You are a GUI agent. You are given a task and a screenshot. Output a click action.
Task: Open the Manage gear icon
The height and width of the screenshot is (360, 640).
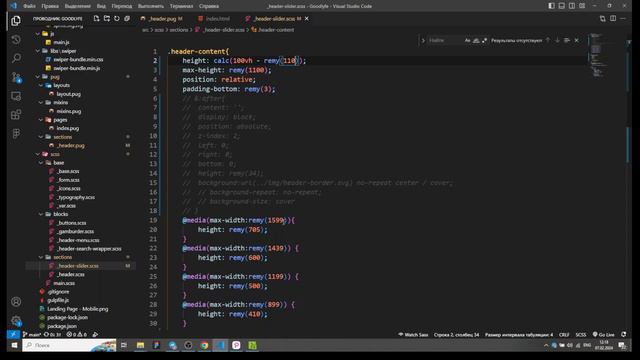click(16, 321)
